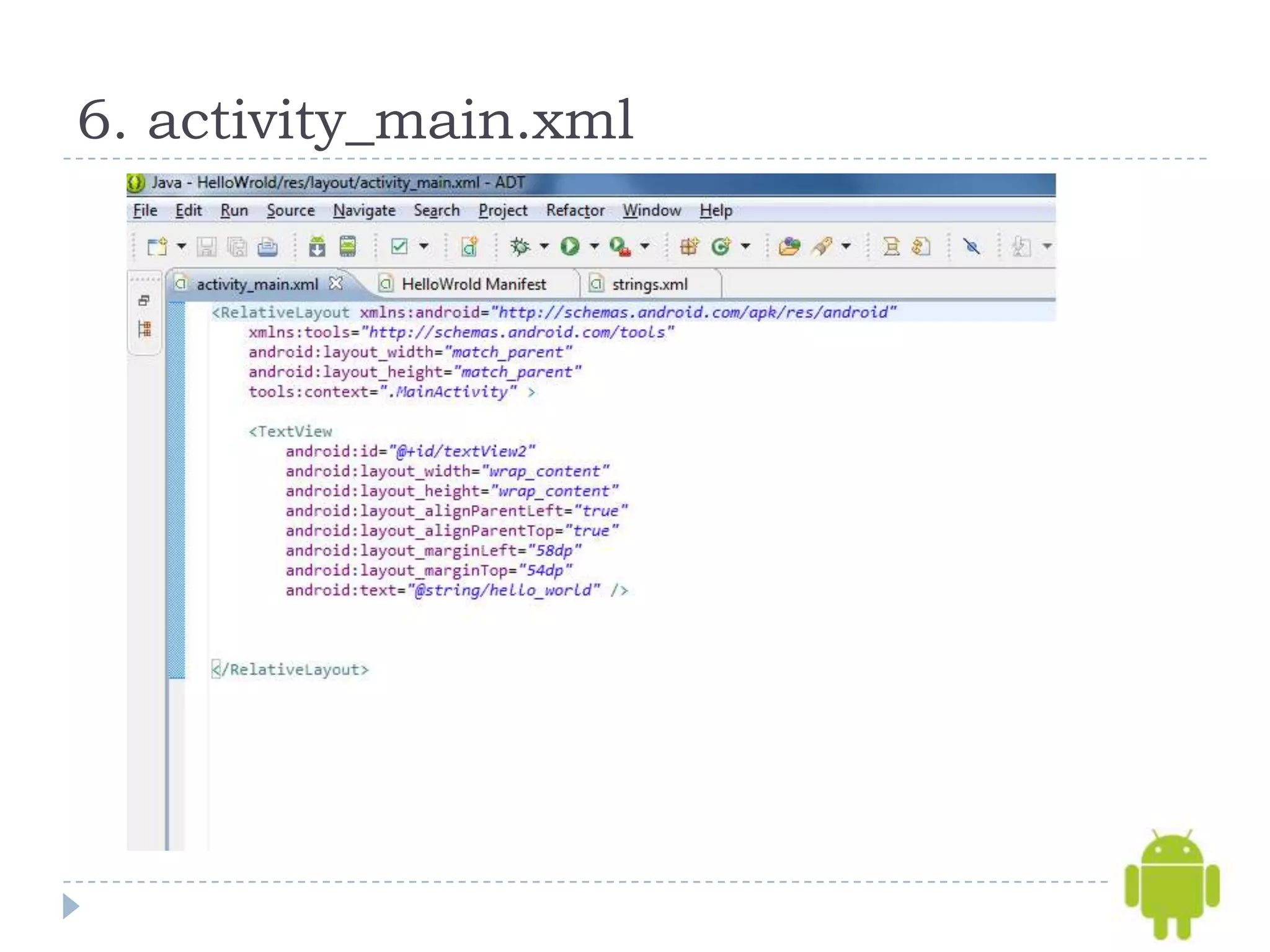This screenshot has height=952, width=1270.
Task: Click the Restore view icon in left sidebar
Action: tap(144, 301)
